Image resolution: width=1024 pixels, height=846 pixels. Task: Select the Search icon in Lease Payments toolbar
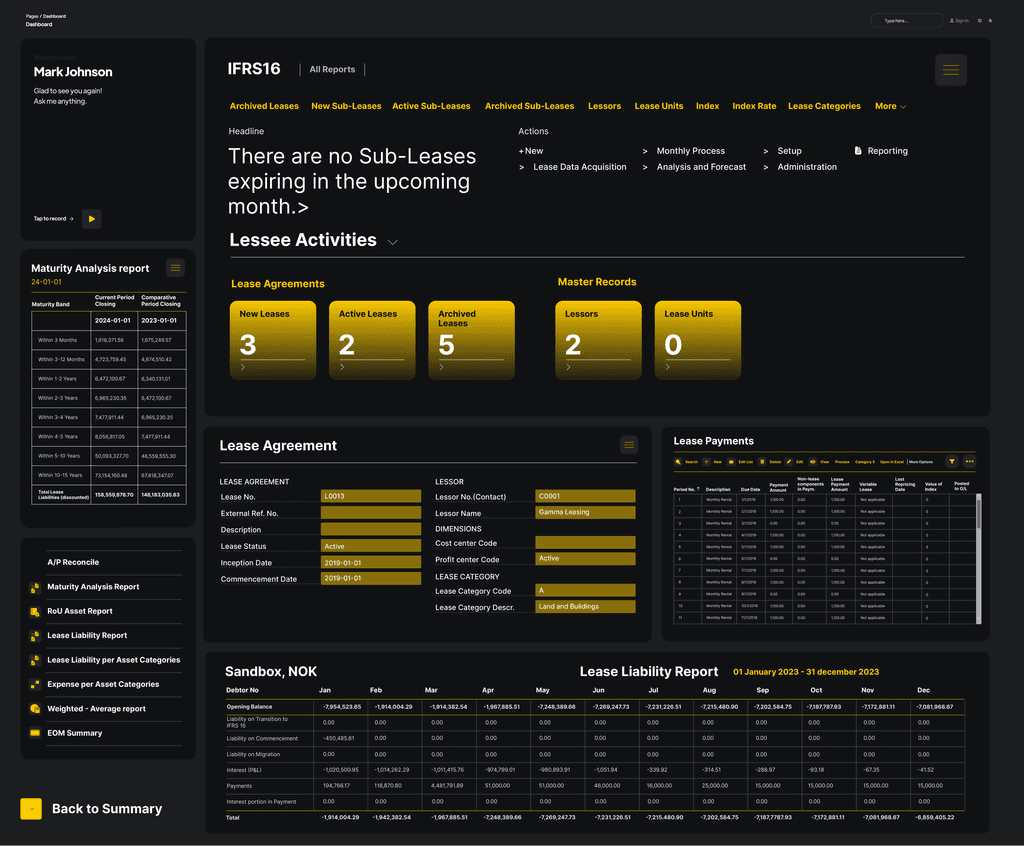click(678, 462)
